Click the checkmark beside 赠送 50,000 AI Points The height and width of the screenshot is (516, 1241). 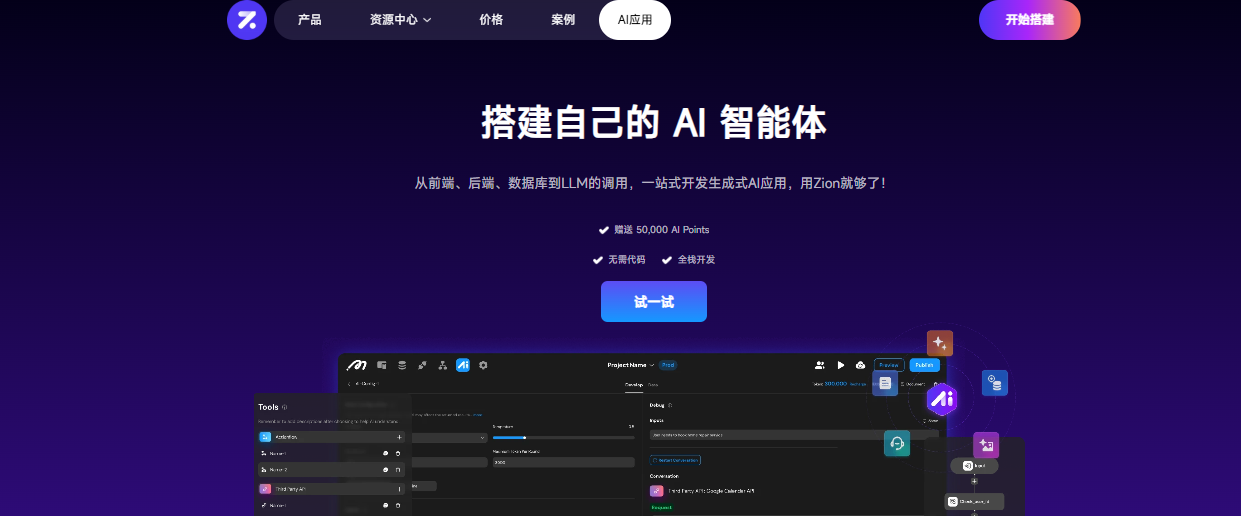[x=603, y=230]
